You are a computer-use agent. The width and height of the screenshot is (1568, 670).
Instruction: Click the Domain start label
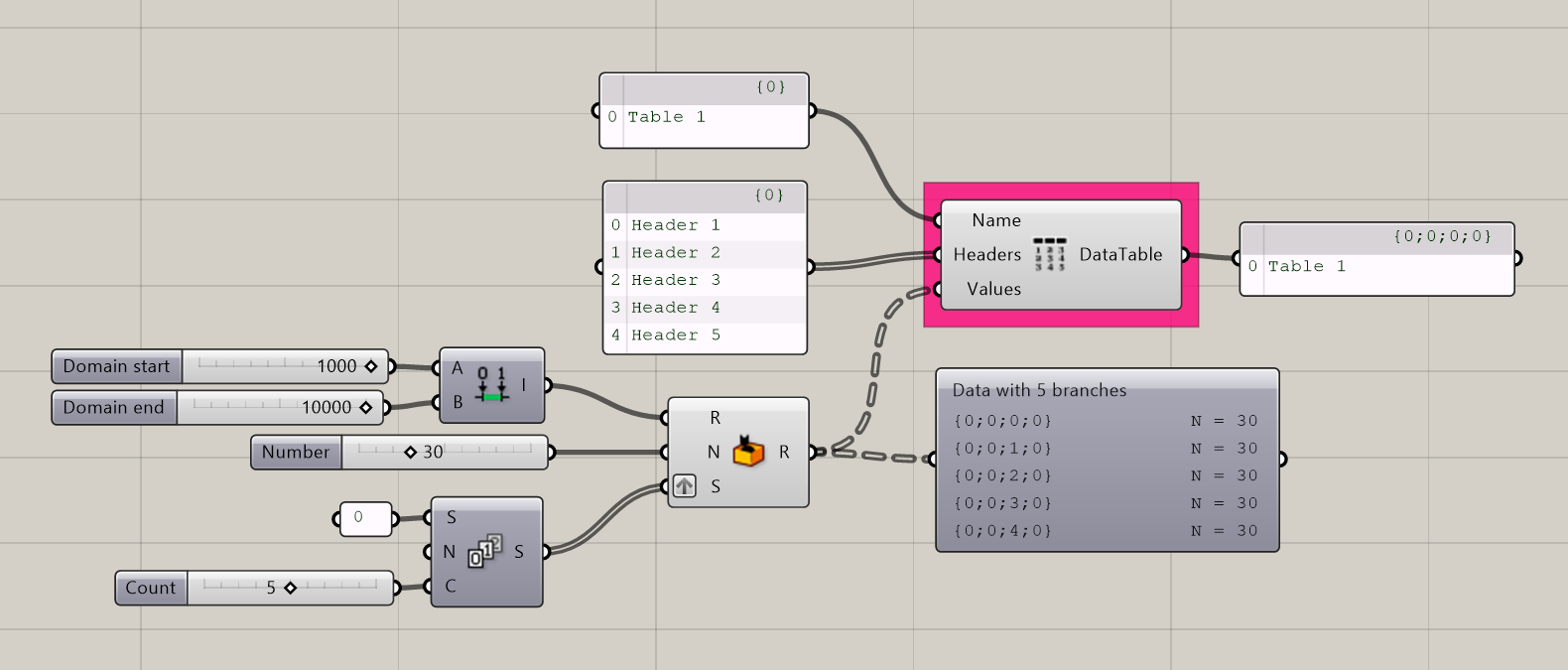coord(116,366)
